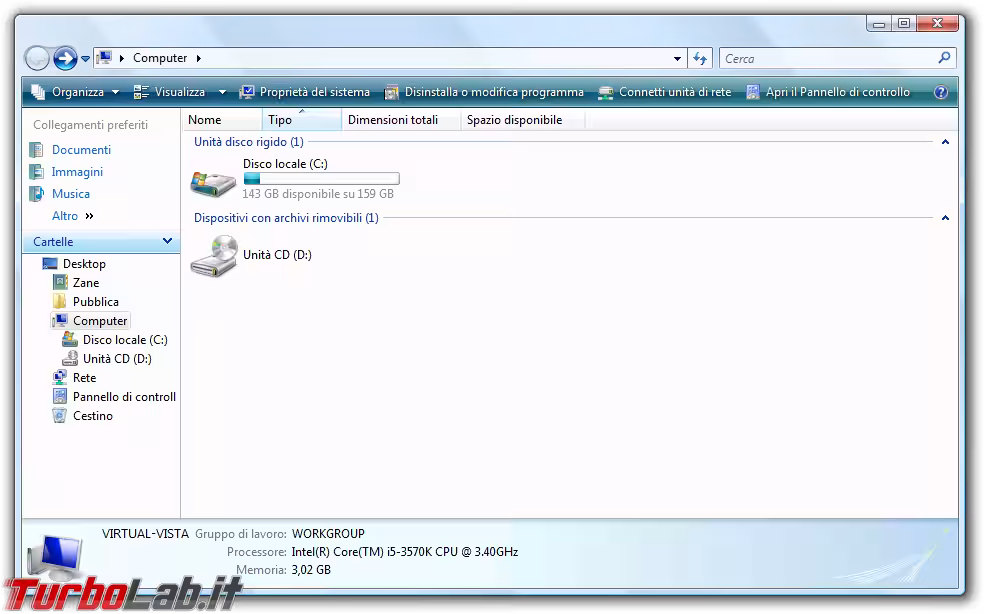Screen dimensions: 984x614
Task: Open Proprietà del sistema
Action: 305,92
